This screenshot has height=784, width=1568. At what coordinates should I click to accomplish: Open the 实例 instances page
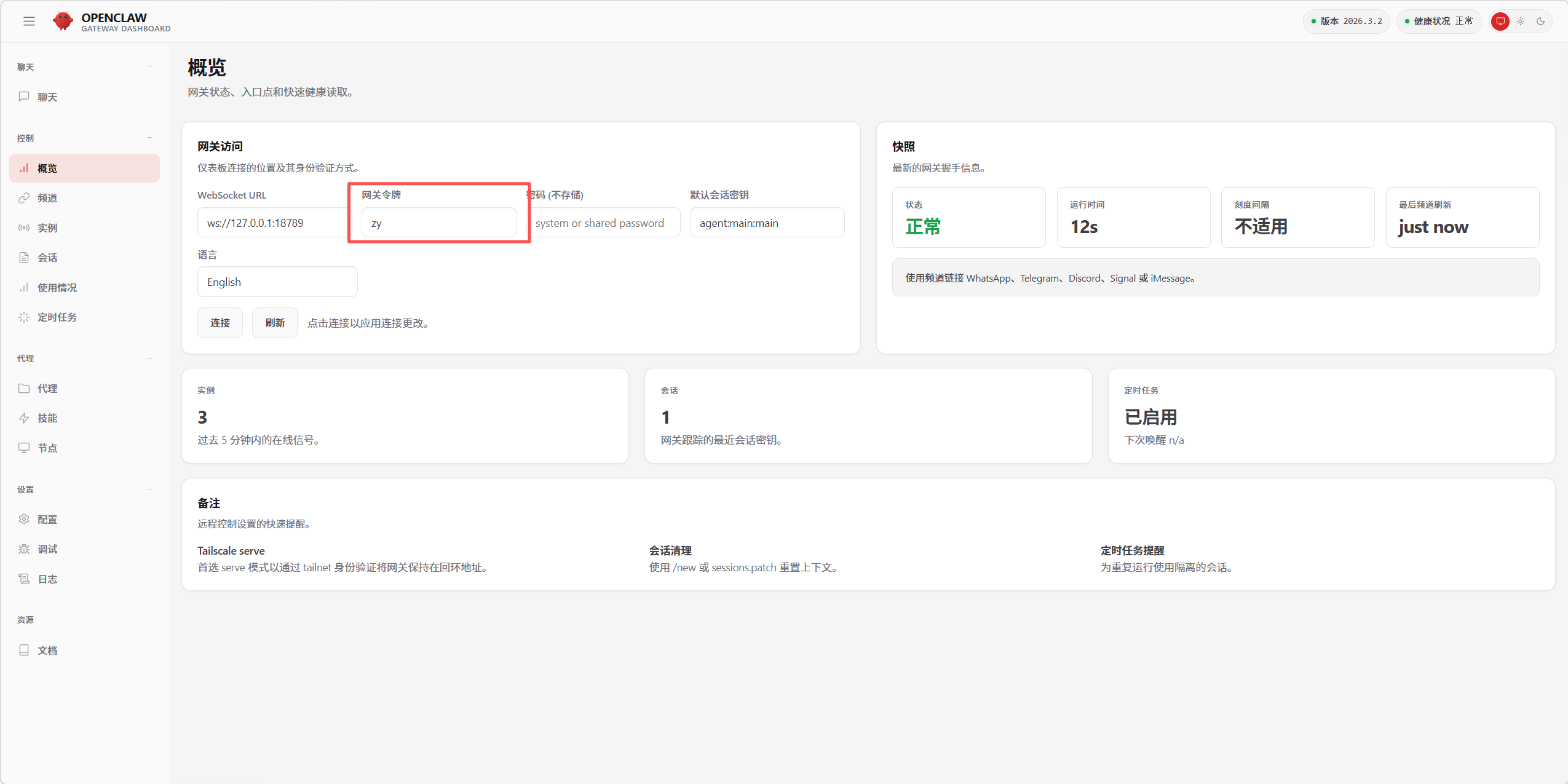[x=47, y=228]
